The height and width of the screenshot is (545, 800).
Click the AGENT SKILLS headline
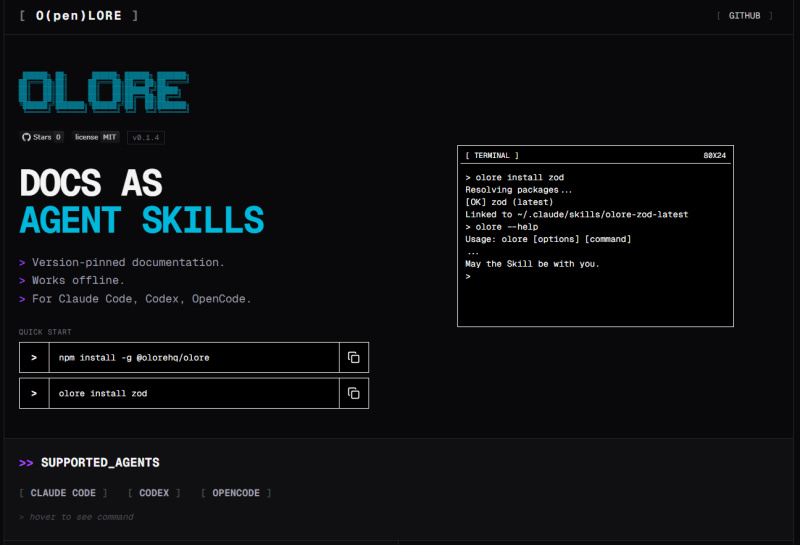(141, 220)
